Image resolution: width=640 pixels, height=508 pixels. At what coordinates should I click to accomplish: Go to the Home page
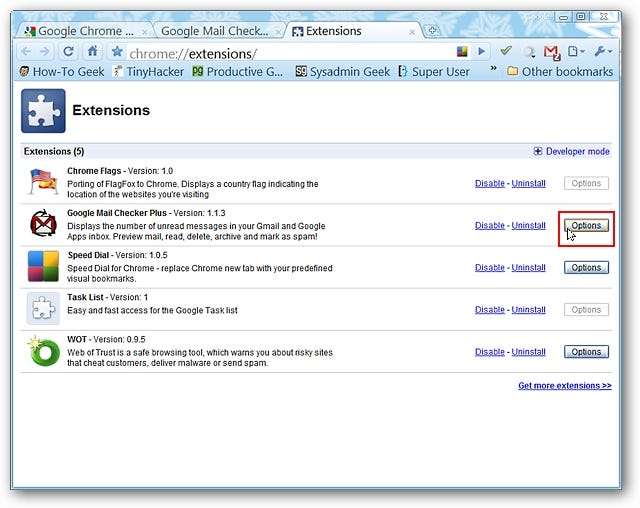coord(93,51)
